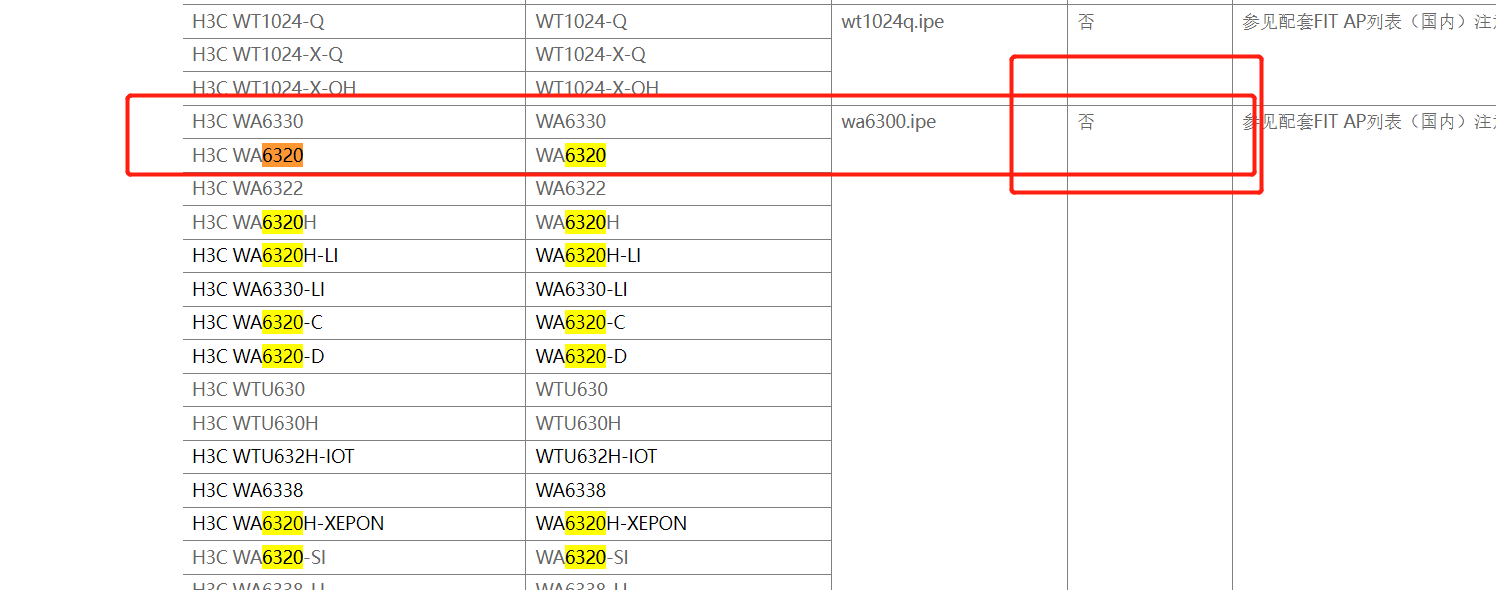Click '参见配套FIT AP列表' note in wt1024q.ipe row

1369,22
